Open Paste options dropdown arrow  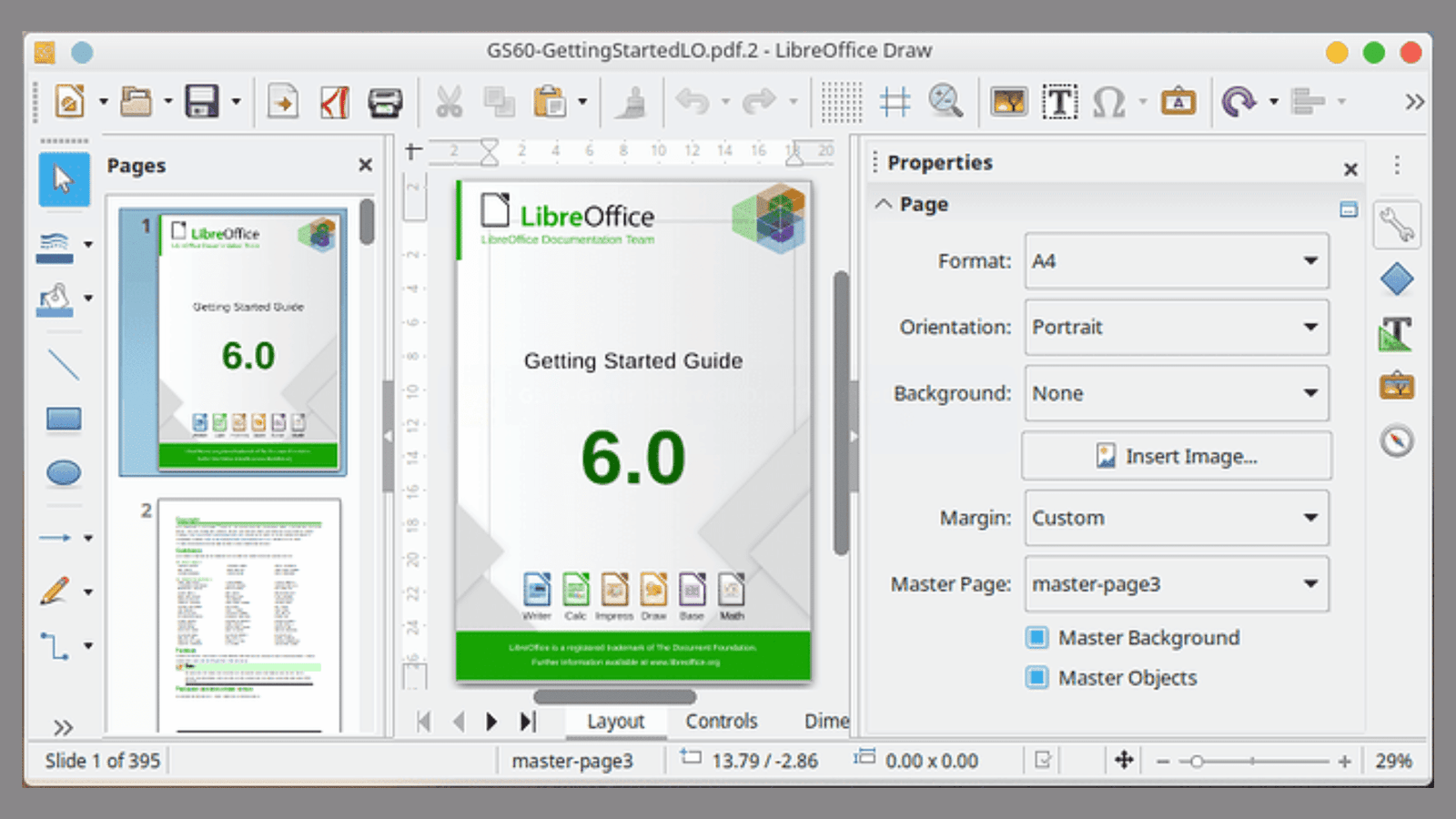coord(582,102)
